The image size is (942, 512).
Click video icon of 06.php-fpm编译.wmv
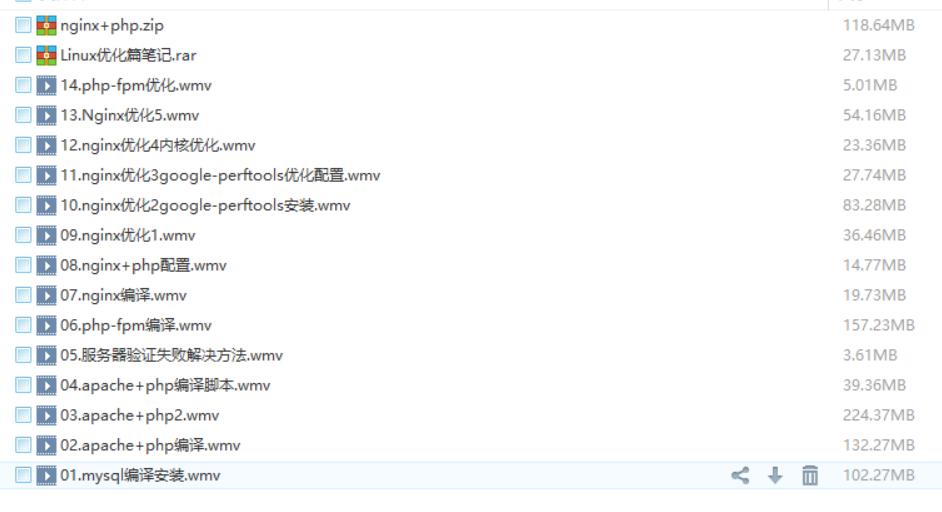click(x=46, y=325)
